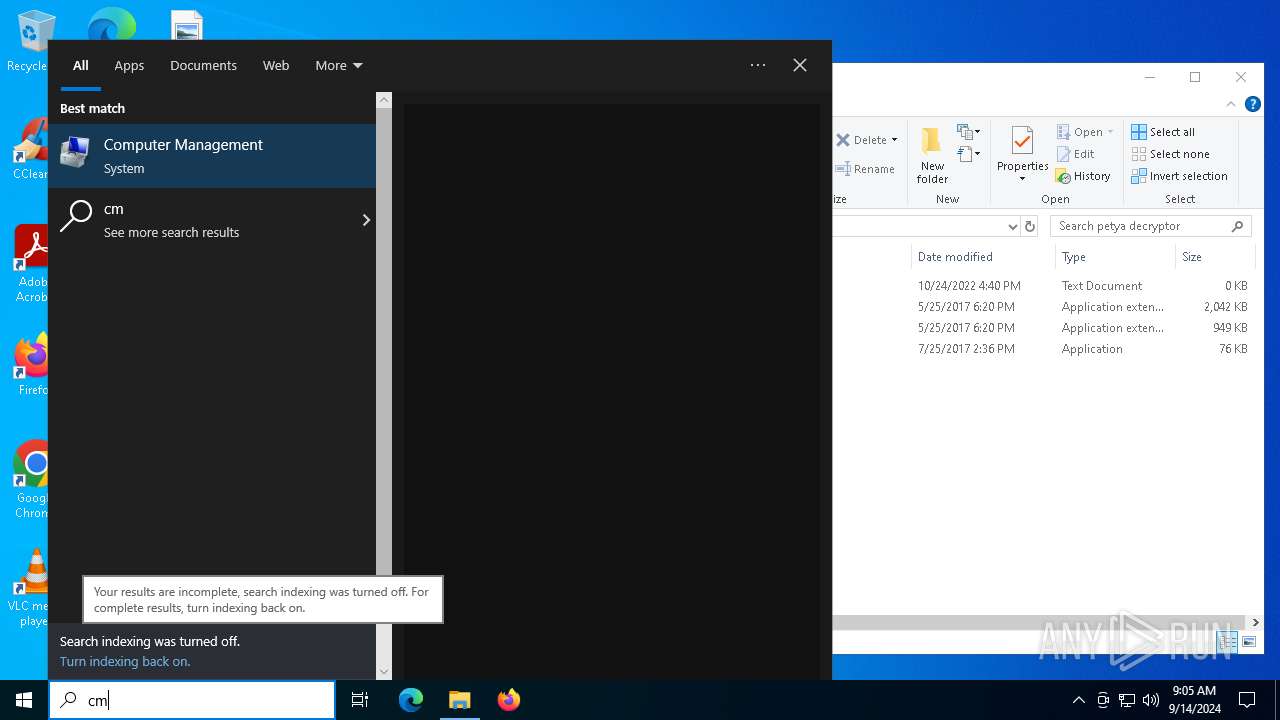Expand the address bar history dropdown
The image size is (1280, 720).
tap(1012, 227)
